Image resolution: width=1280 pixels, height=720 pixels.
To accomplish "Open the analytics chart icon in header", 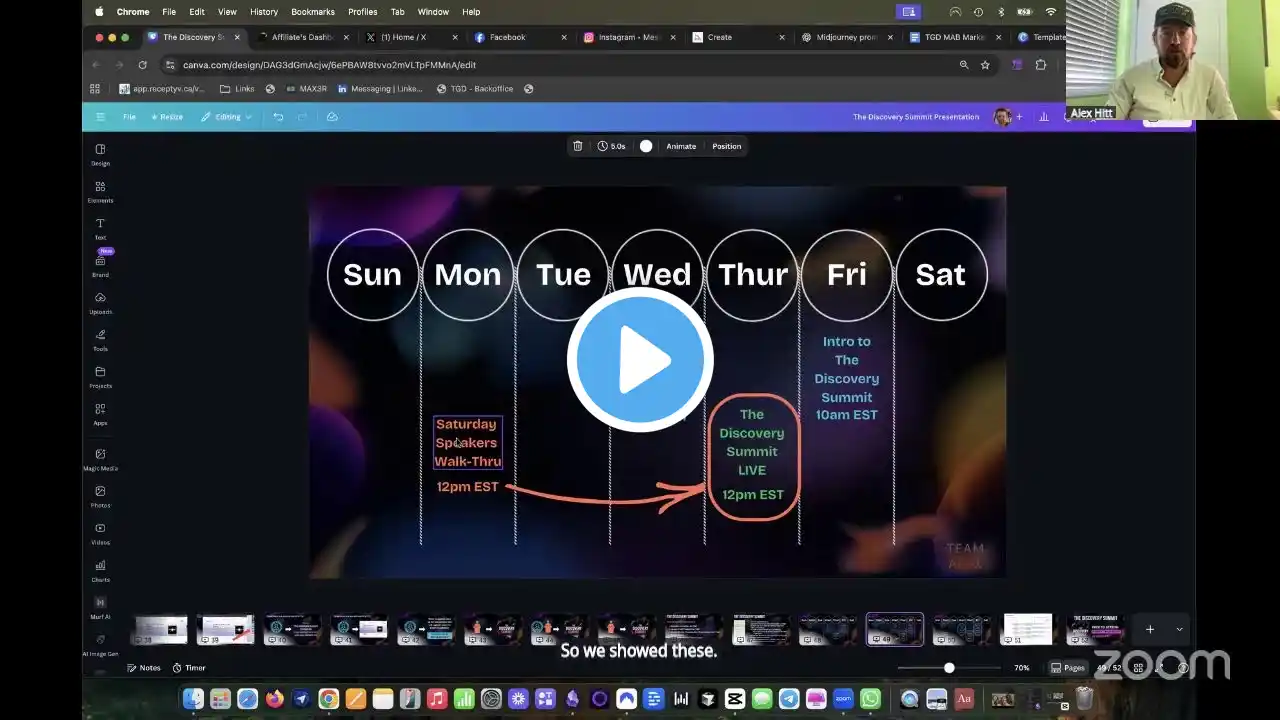I will [1044, 117].
